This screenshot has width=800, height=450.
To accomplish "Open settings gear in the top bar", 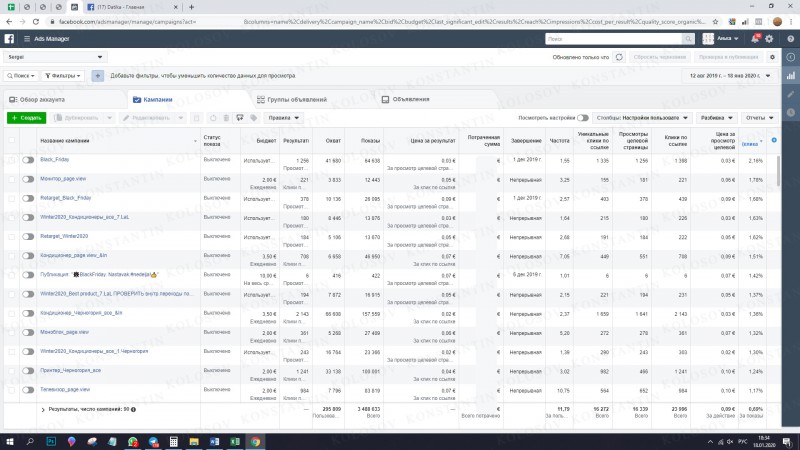I will pyautogui.click(x=769, y=39).
